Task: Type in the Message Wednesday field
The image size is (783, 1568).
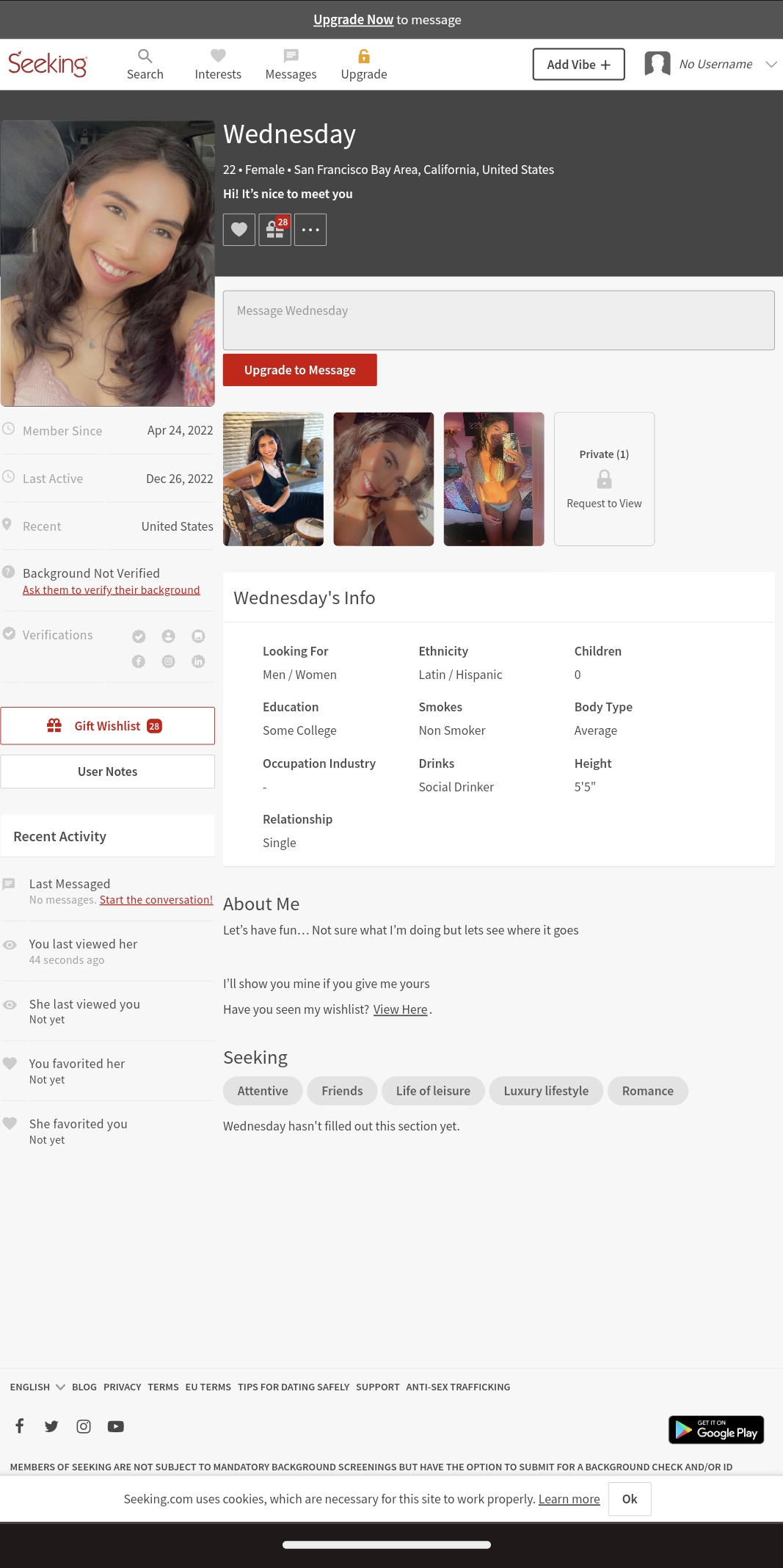Action: pyautogui.click(x=498, y=320)
